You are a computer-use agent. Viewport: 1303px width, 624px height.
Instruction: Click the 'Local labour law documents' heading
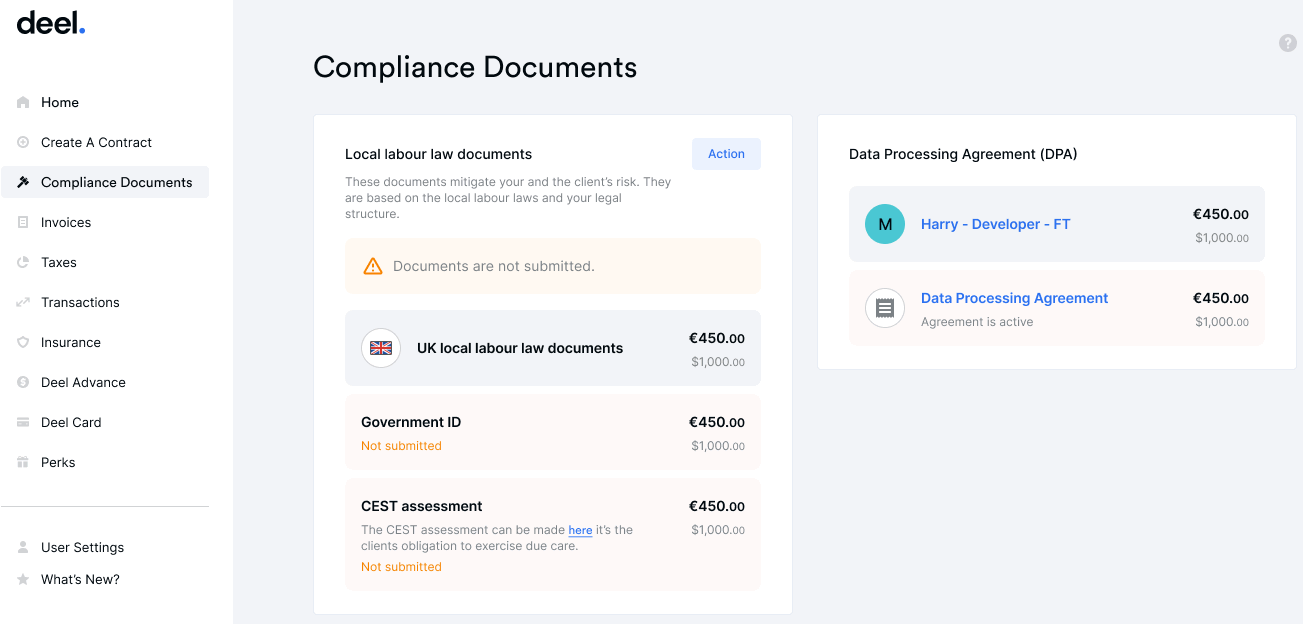438,154
